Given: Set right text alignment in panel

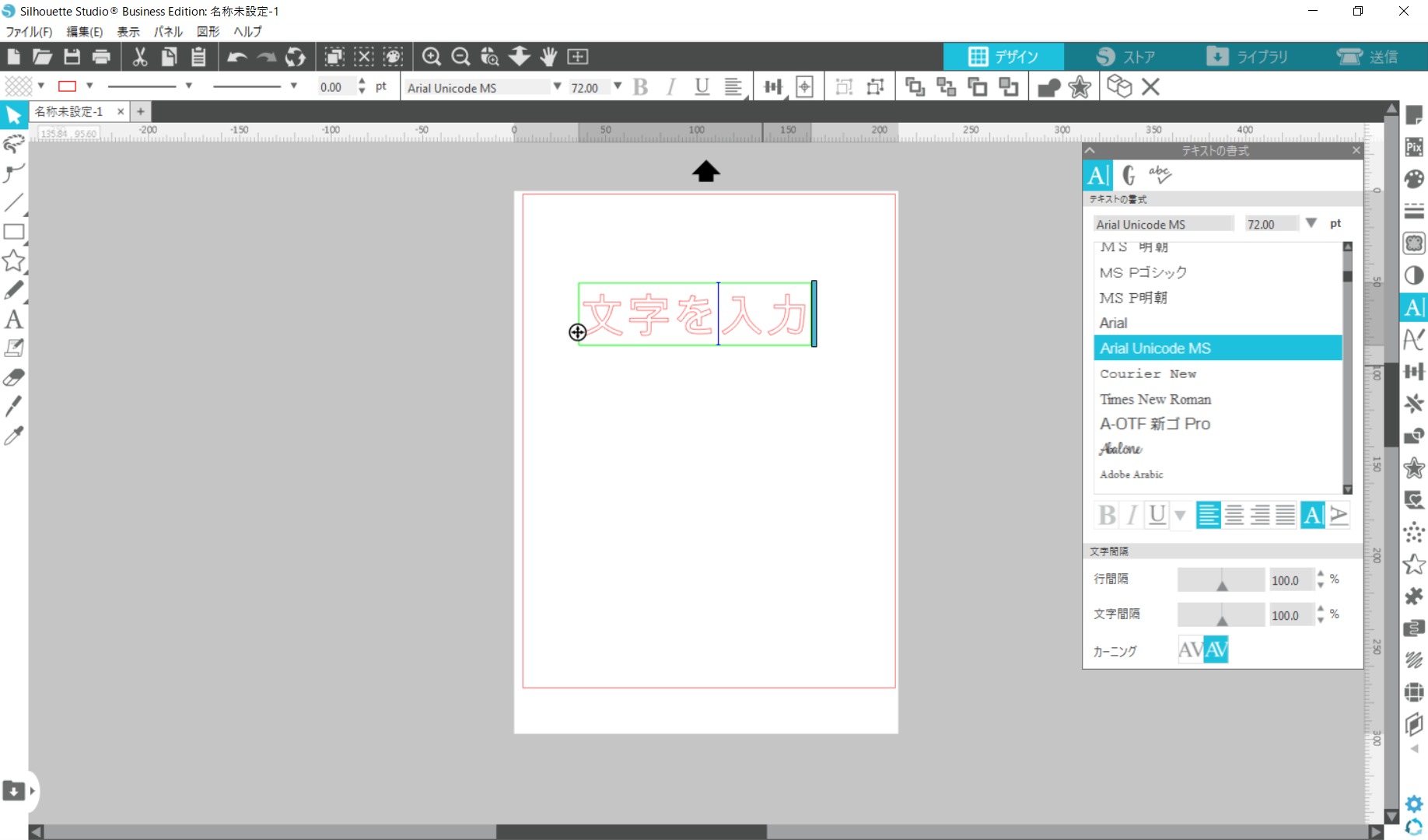Looking at the screenshot, I should coord(1260,515).
